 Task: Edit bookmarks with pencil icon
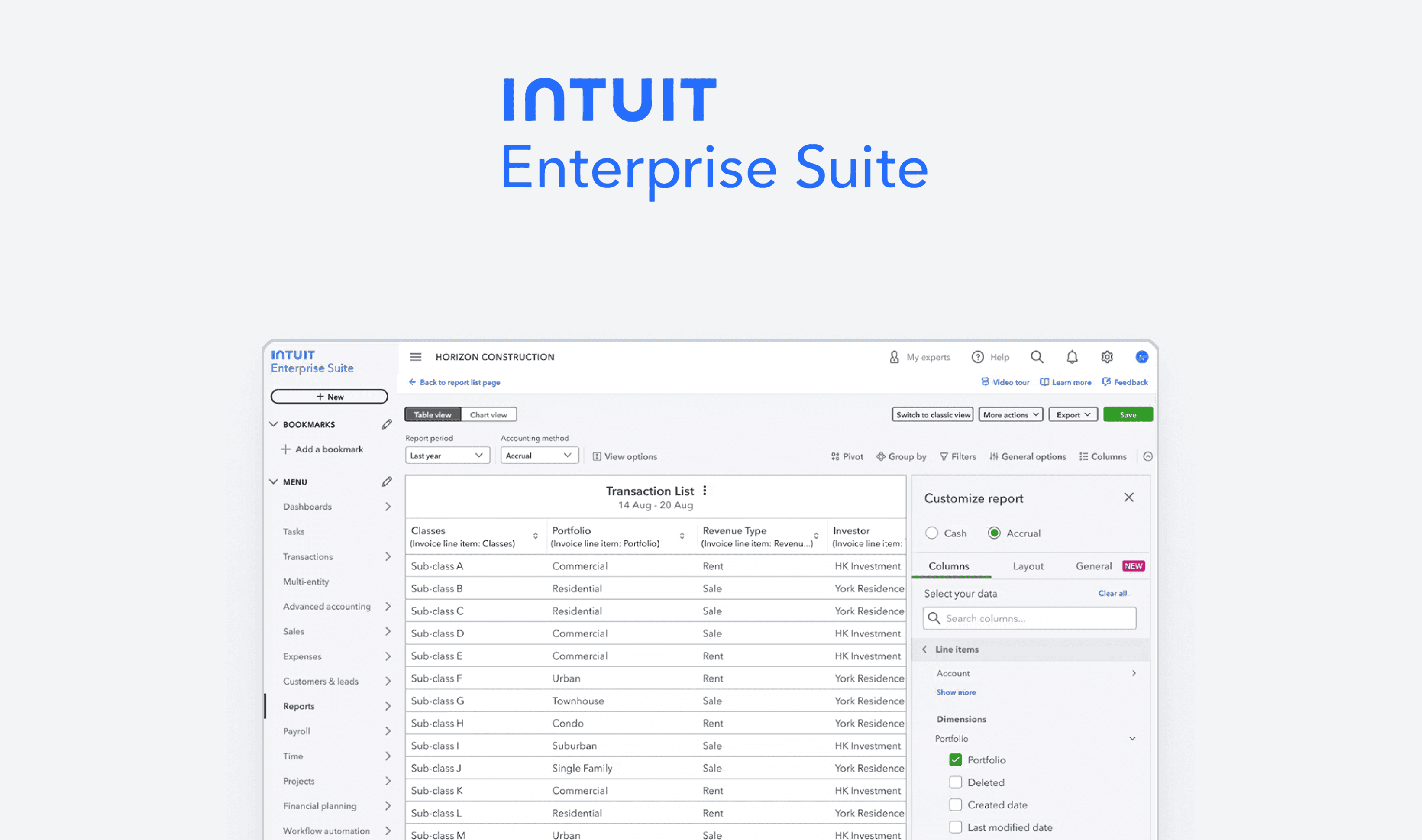click(387, 424)
